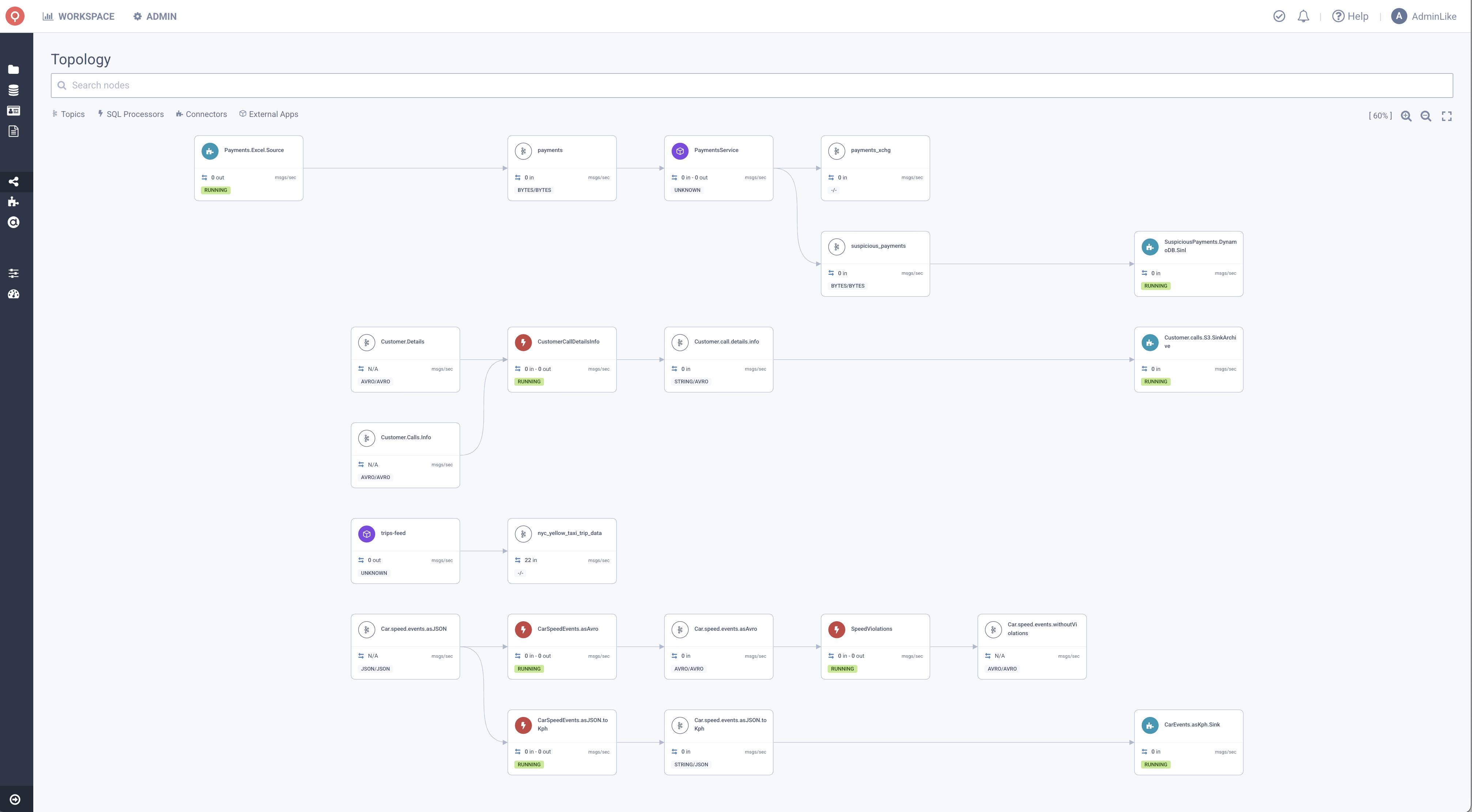
Task: Click the Help button
Action: click(x=1350, y=16)
